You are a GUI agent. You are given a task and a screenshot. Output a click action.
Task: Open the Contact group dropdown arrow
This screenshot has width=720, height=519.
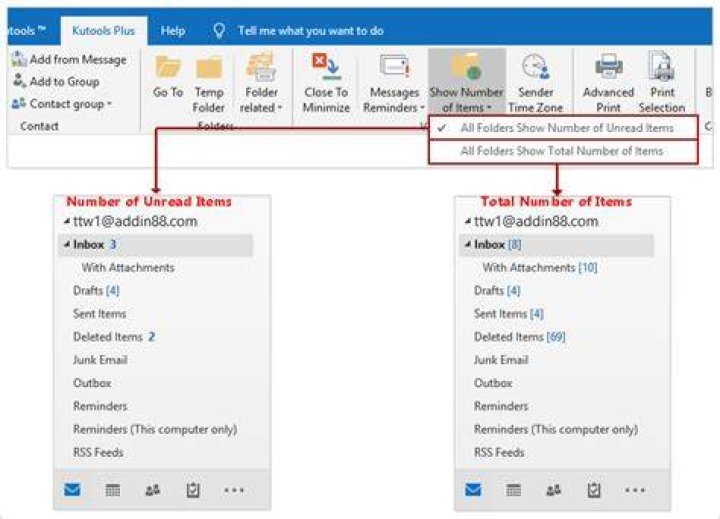(110, 104)
